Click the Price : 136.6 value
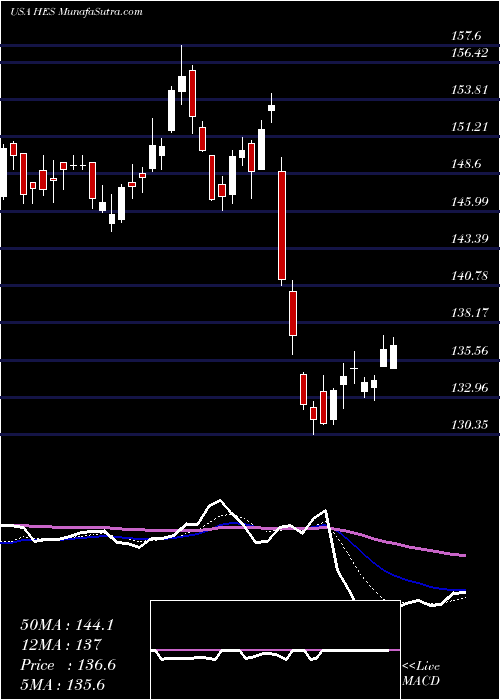This screenshot has height=700, width=500. click(68, 665)
